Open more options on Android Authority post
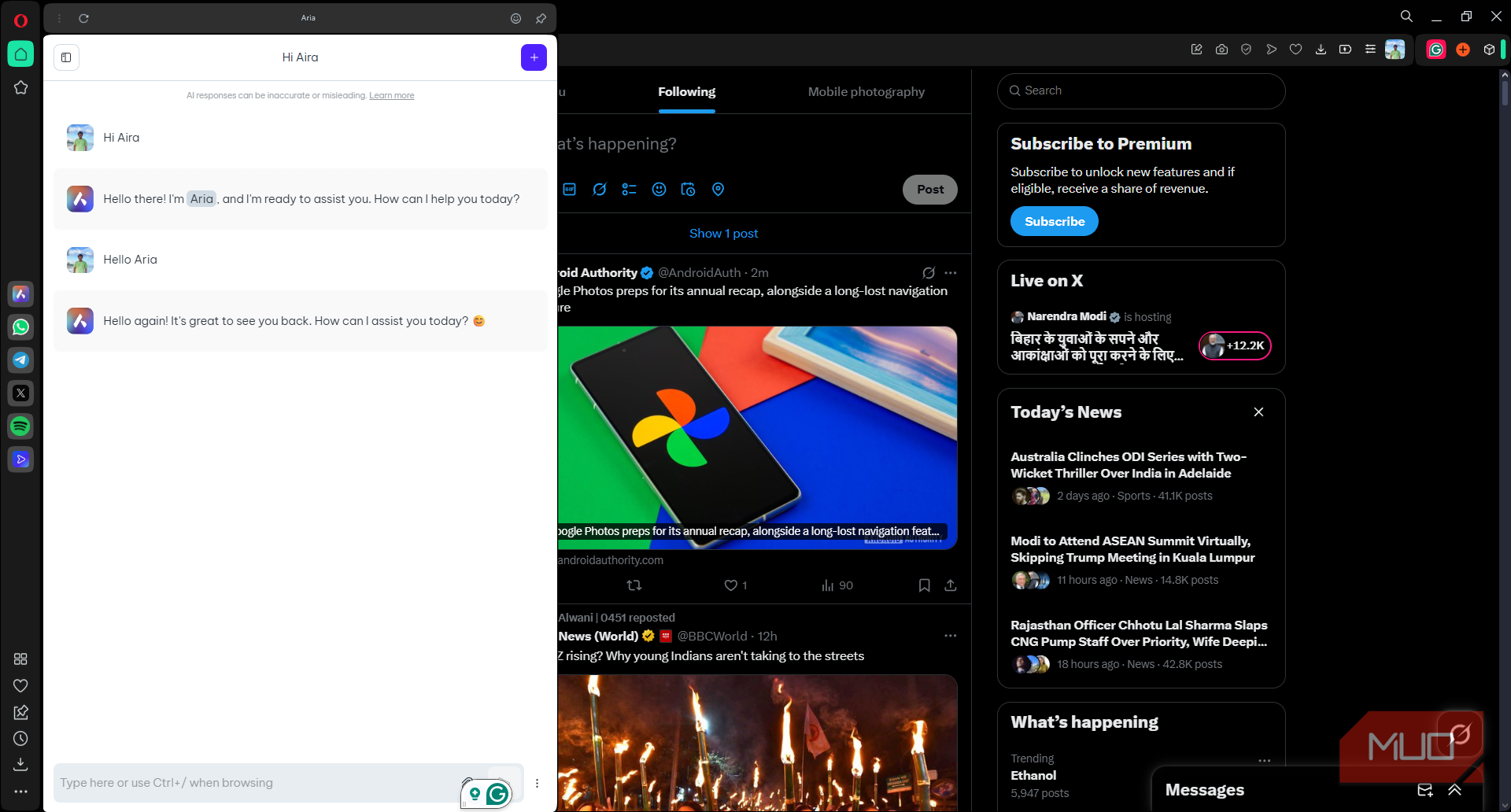The image size is (1511, 812). coord(951,273)
